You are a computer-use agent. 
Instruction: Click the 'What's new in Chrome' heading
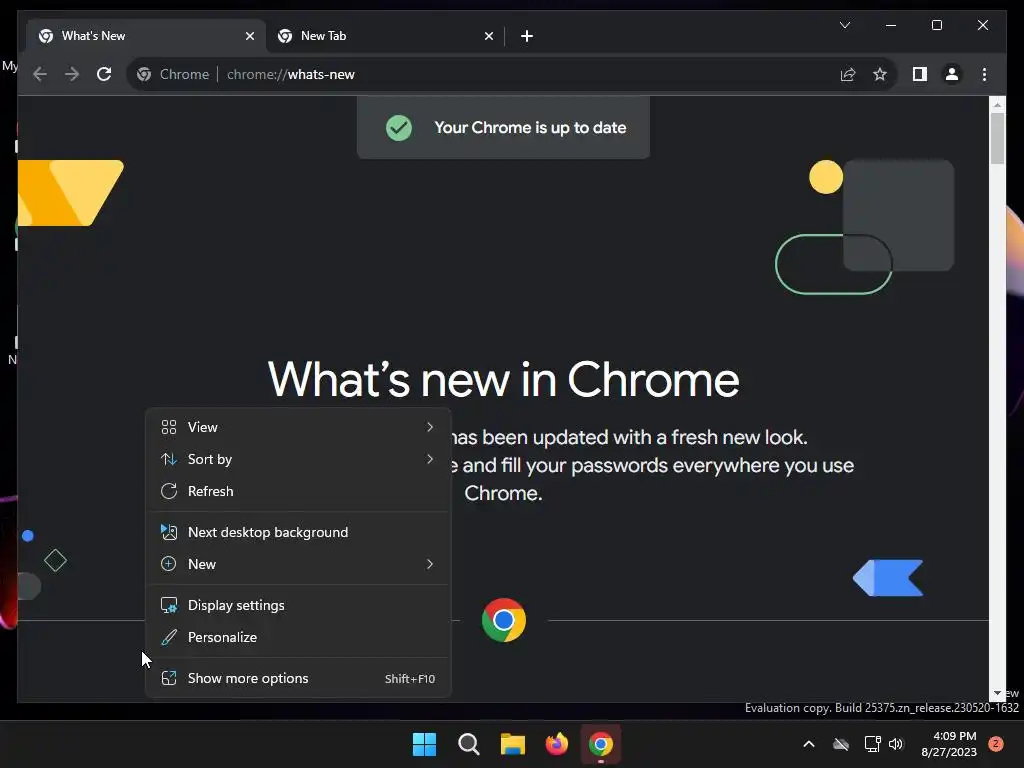504,379
